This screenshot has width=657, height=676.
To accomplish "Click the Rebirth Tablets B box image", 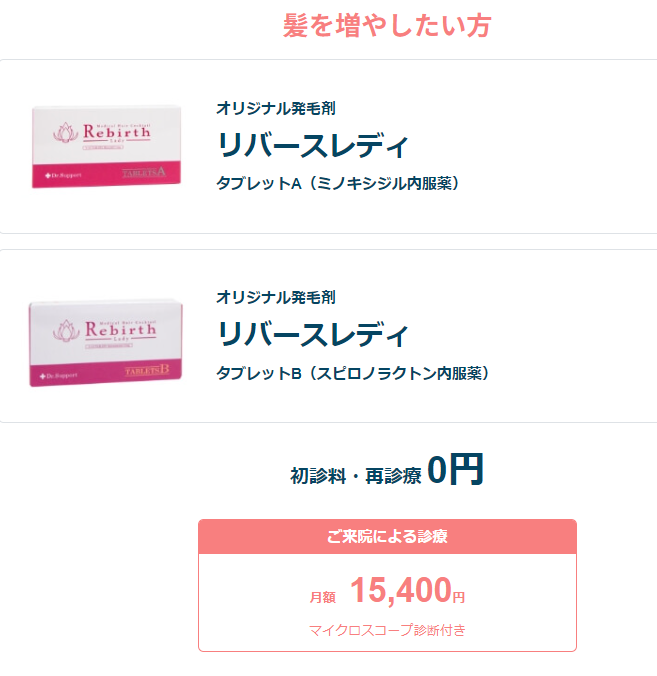I will [x=106, y=341].
